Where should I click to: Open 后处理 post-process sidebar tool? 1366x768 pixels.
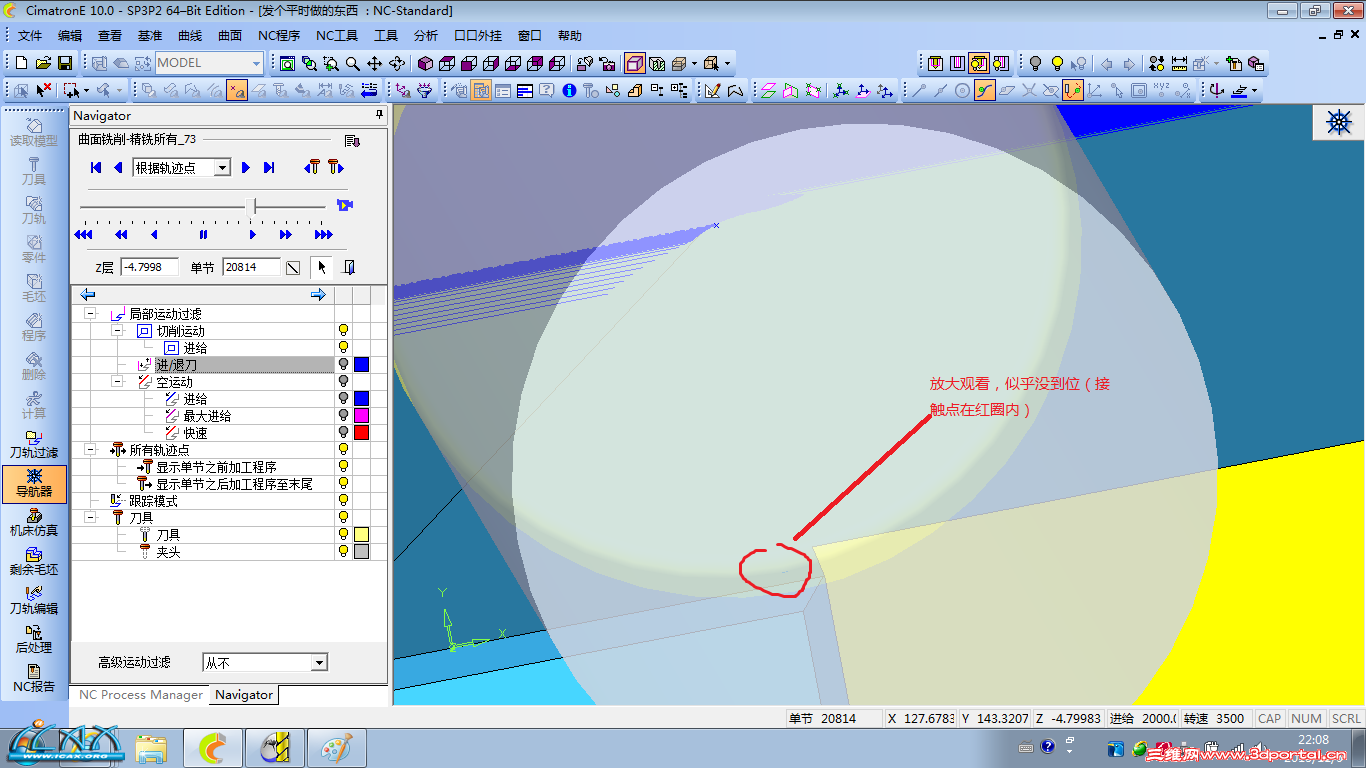34,639
